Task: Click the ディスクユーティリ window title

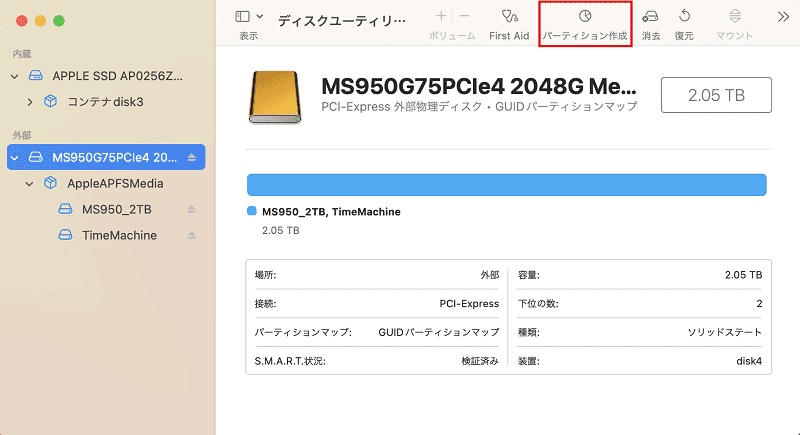Action: tap(342, 20)
